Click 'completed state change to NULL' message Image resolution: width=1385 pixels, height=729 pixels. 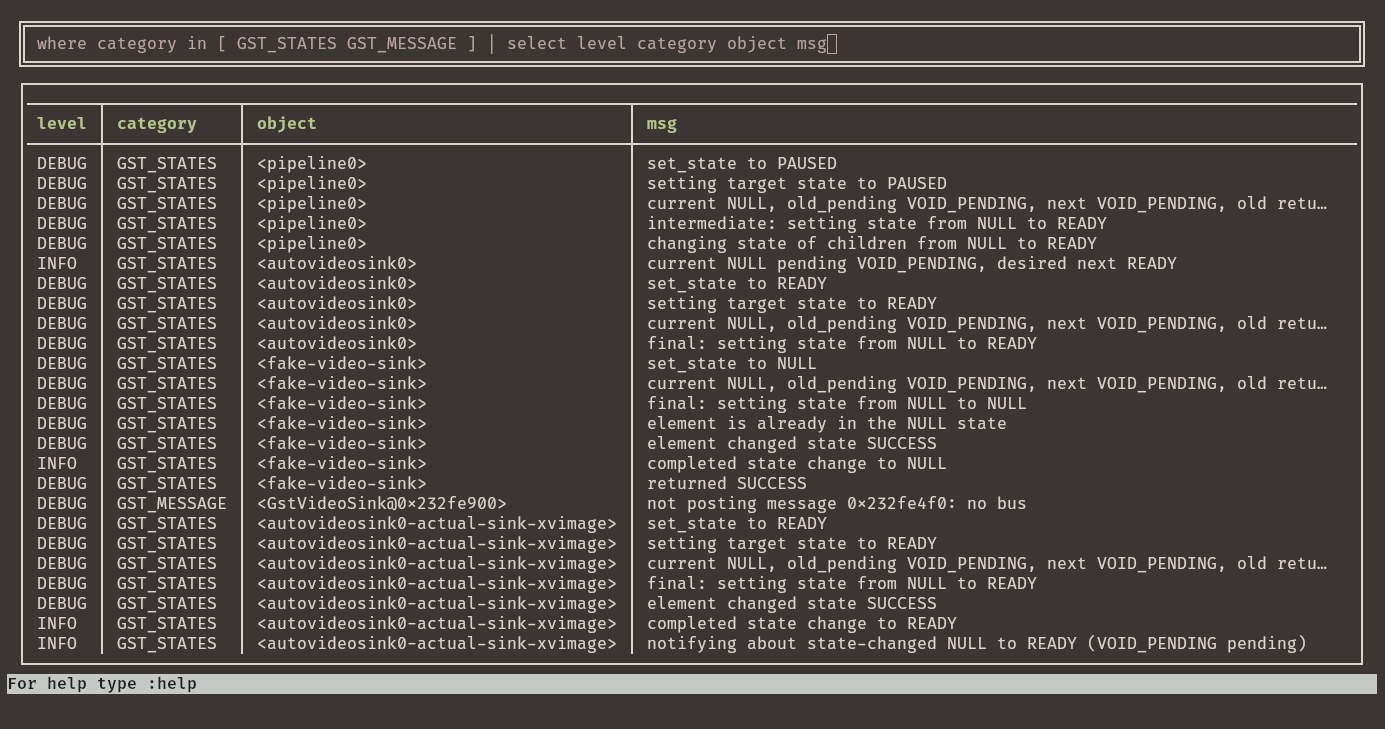797,464
